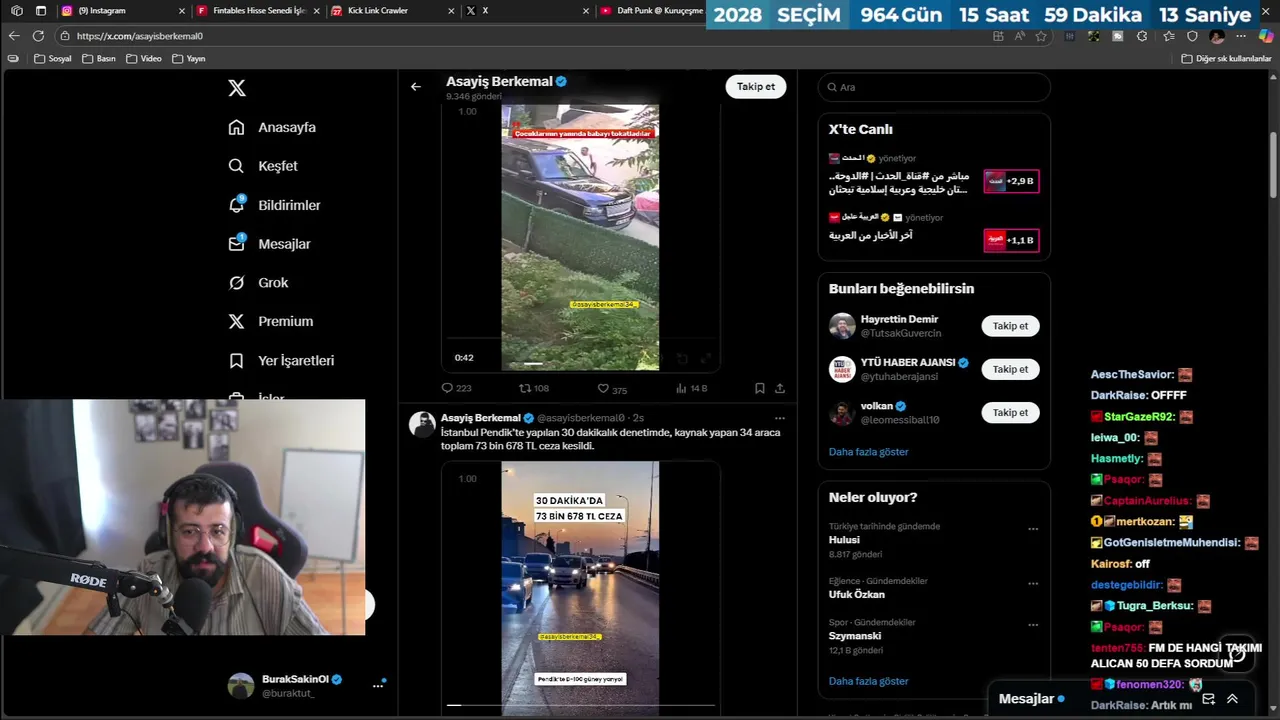This screenshot has height=720, width=1280.
Task: Switch to the Fintables Hisse Senedi tab
Action: [x=257, y=11]
